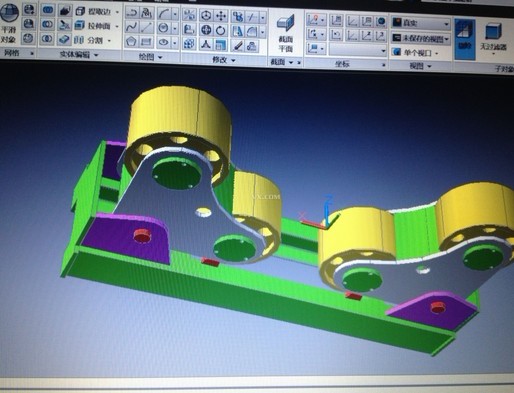Viewport: 514px width, 393px height.
Task: Click the Interfere solids icon
Action: tap(65, 11)
